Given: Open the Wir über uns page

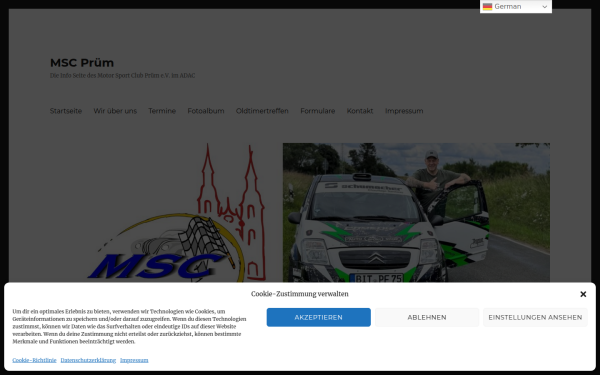Looking at the screenshot, I should pyautogui.click(x=115, y=111).
